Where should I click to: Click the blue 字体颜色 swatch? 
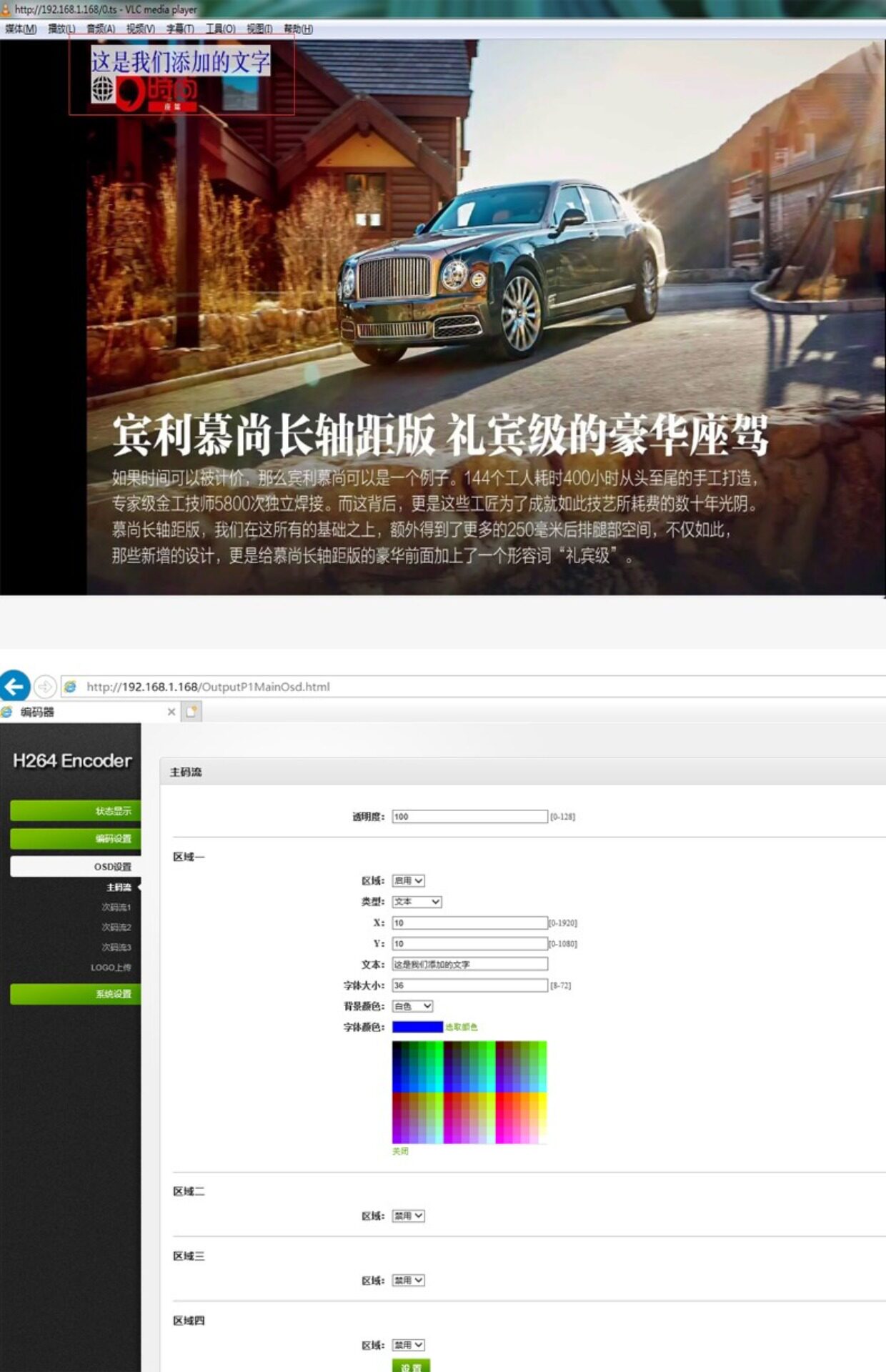pyautogui.click(x=417, y=1027)
